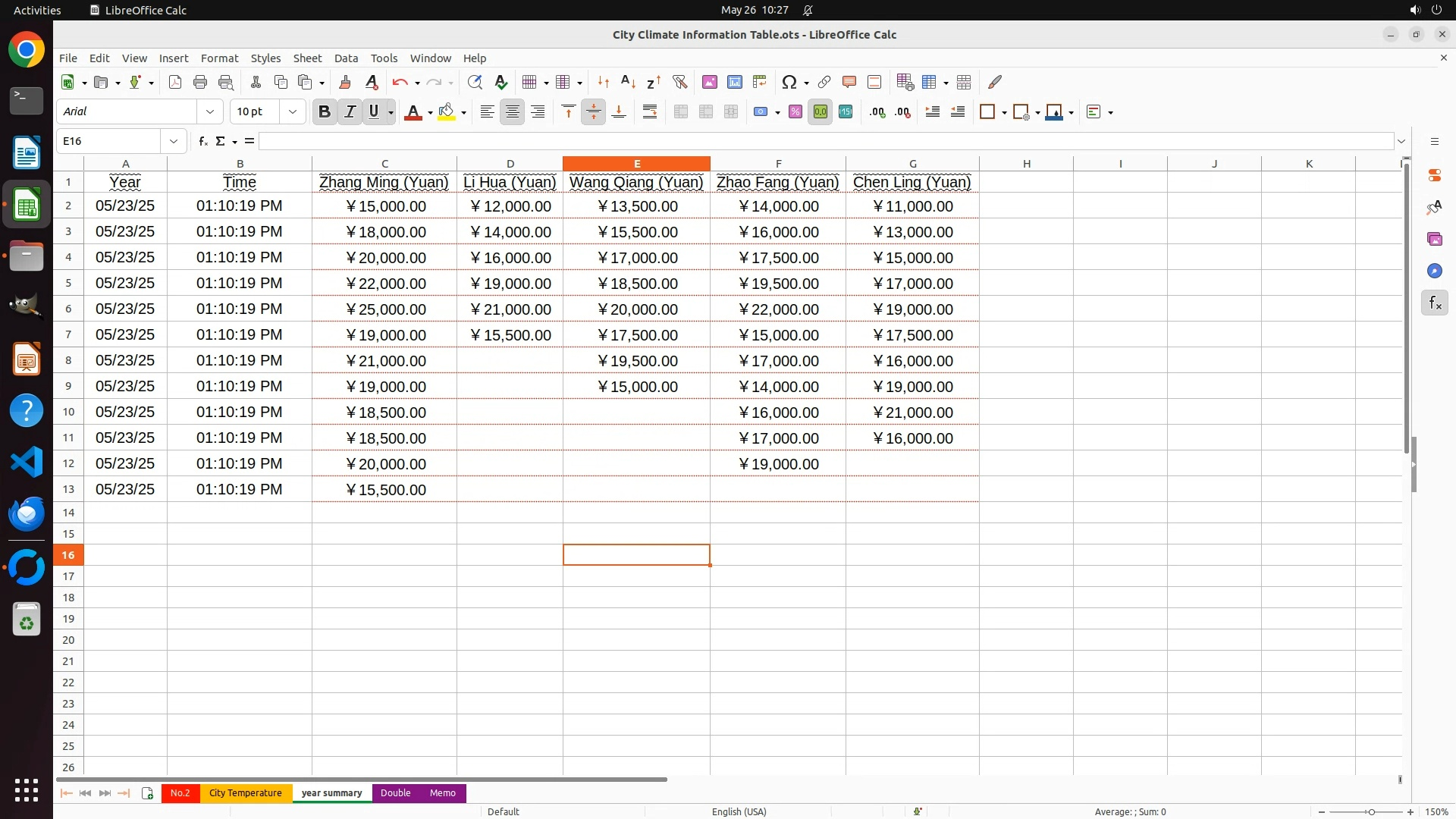Click the Clone Formatting paintbrush icon

pos(345,82)
